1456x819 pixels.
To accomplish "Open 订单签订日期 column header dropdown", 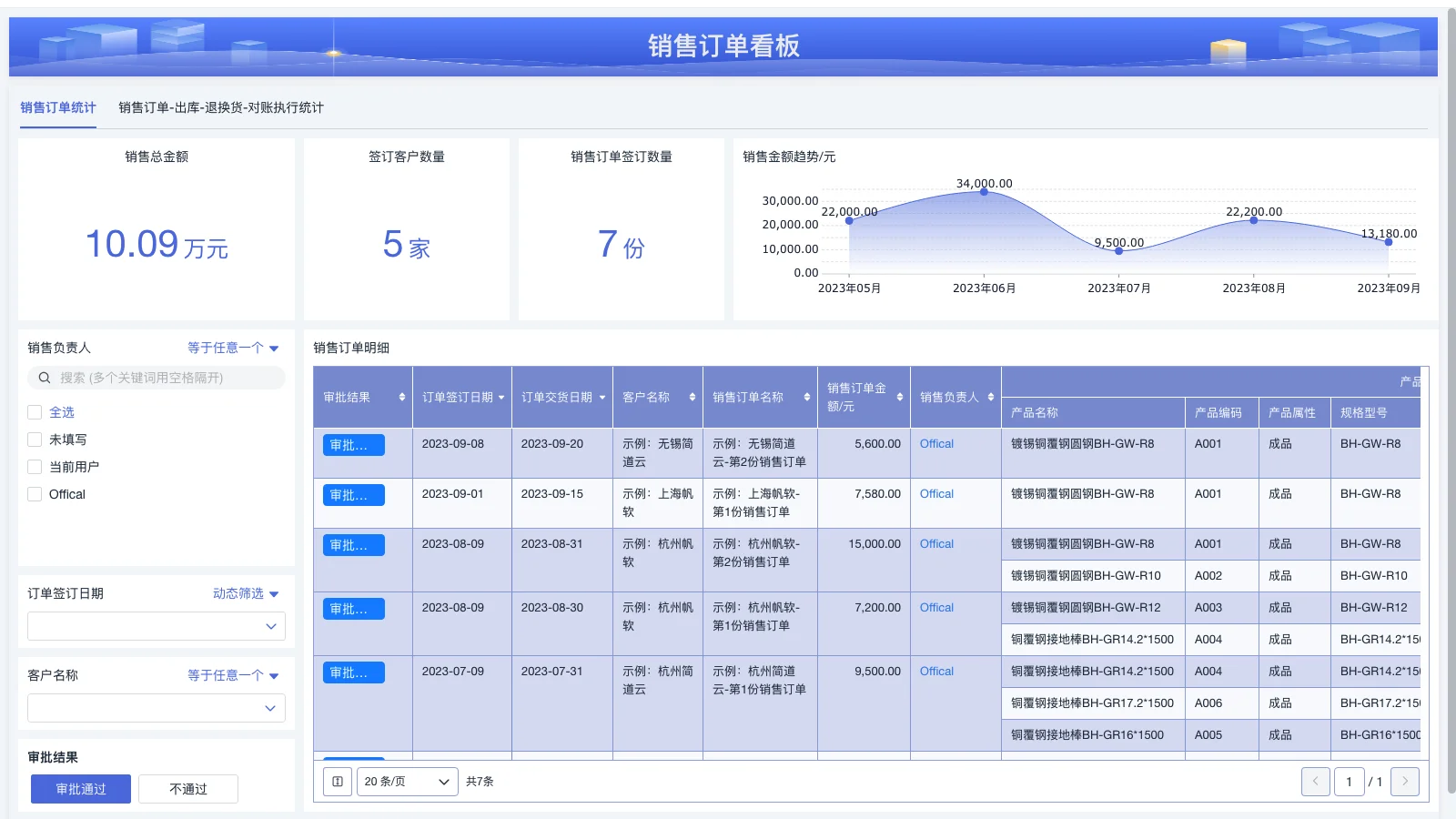I will pyautogui.click(x=501, y=398).
